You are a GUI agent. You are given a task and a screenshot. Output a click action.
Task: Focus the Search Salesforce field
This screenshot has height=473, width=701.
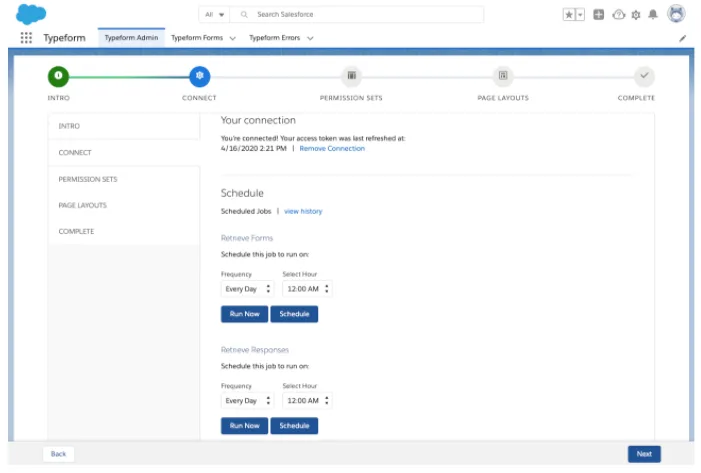point(357,15)
